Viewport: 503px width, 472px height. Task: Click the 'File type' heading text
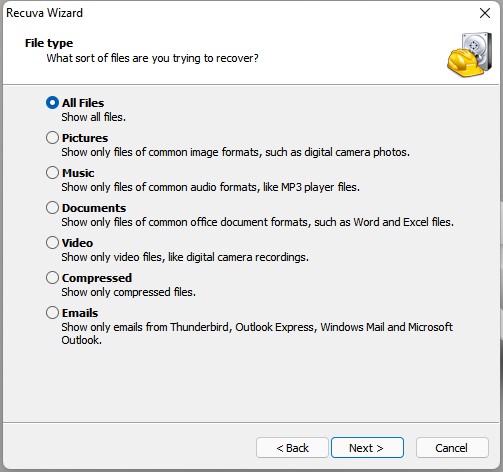[49, 43]
